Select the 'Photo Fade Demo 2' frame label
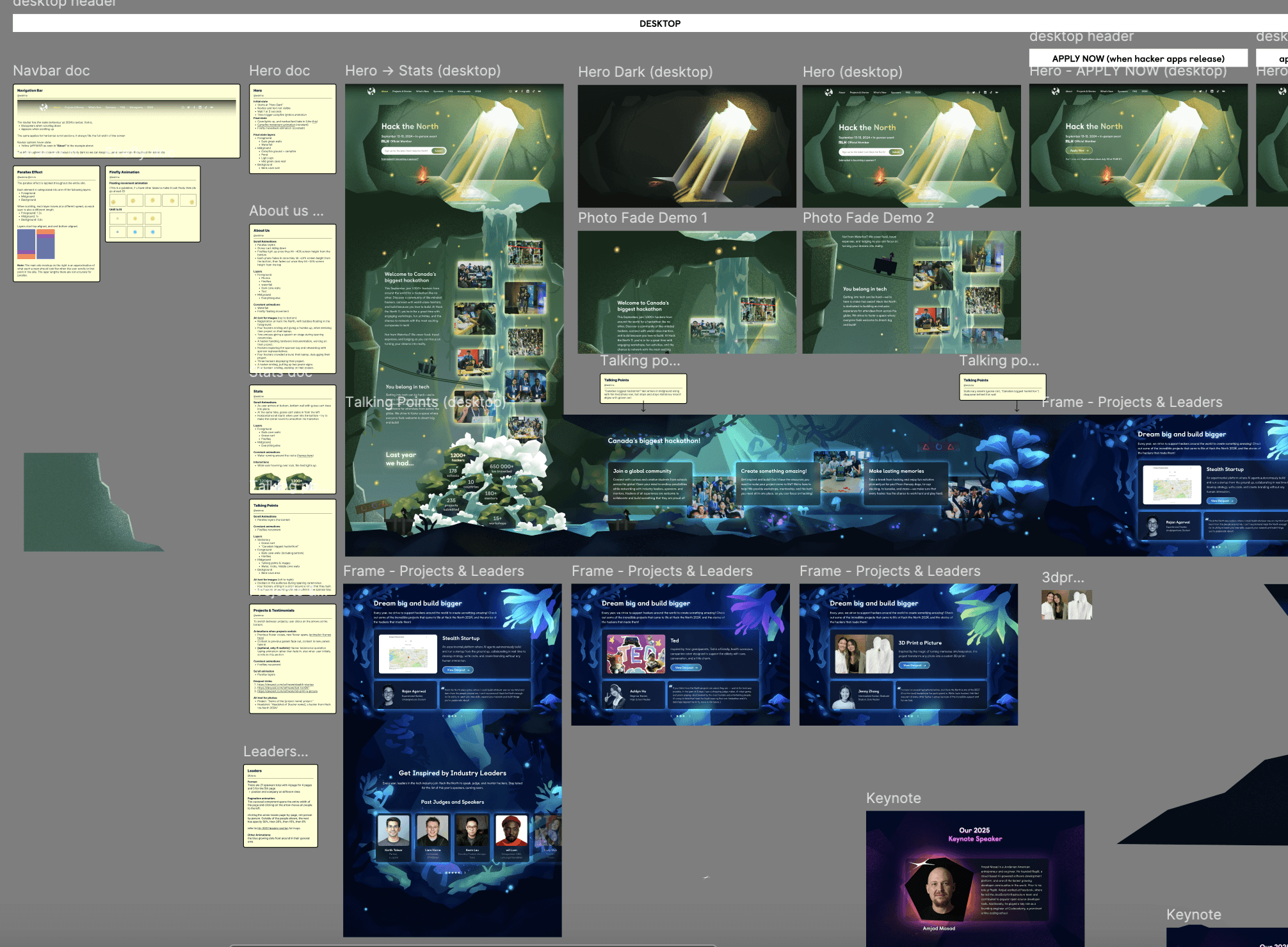Image resolution: width=1288 pixels, height=947 pixels. (x=867, y=218)
